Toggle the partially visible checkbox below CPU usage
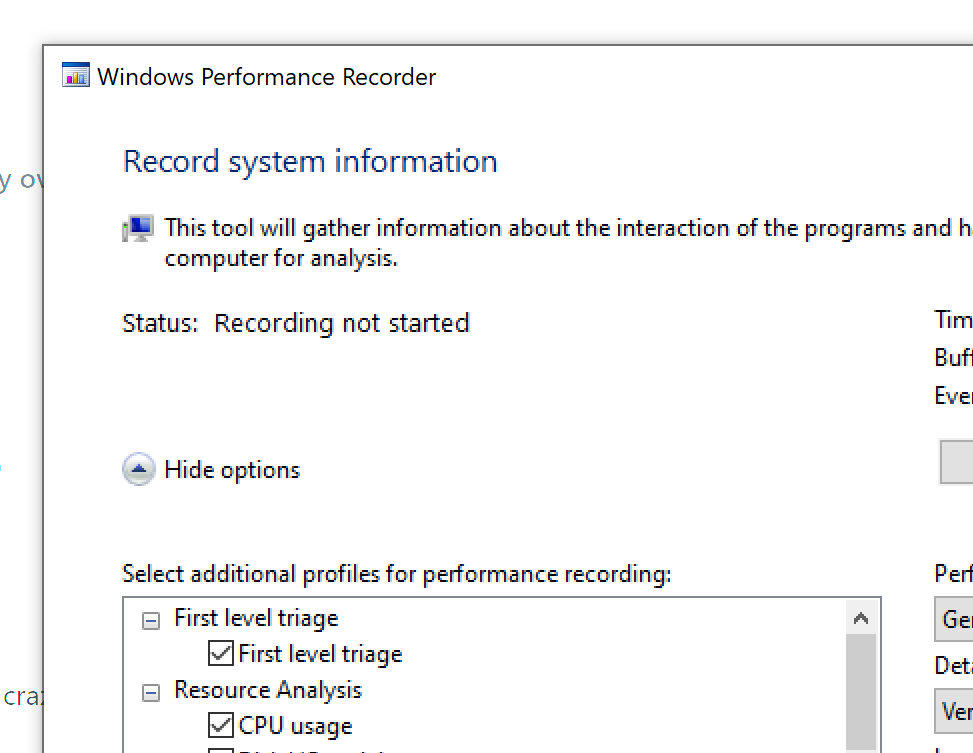 tap(220, 751)
